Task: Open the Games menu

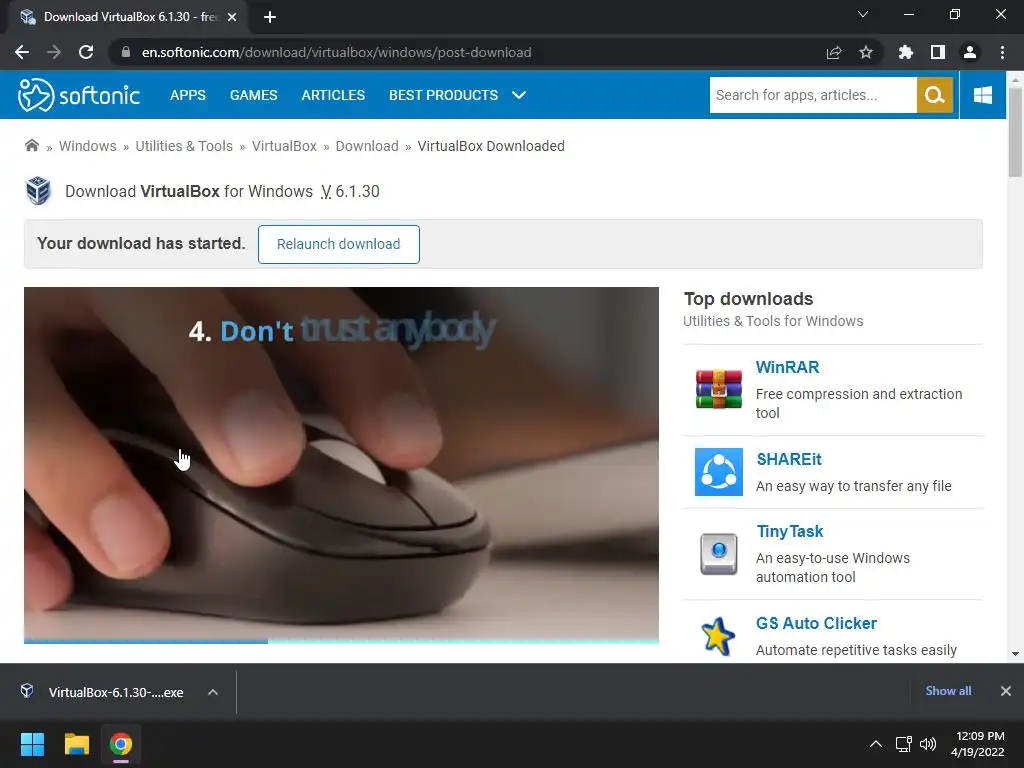Action: click(253, 95)
